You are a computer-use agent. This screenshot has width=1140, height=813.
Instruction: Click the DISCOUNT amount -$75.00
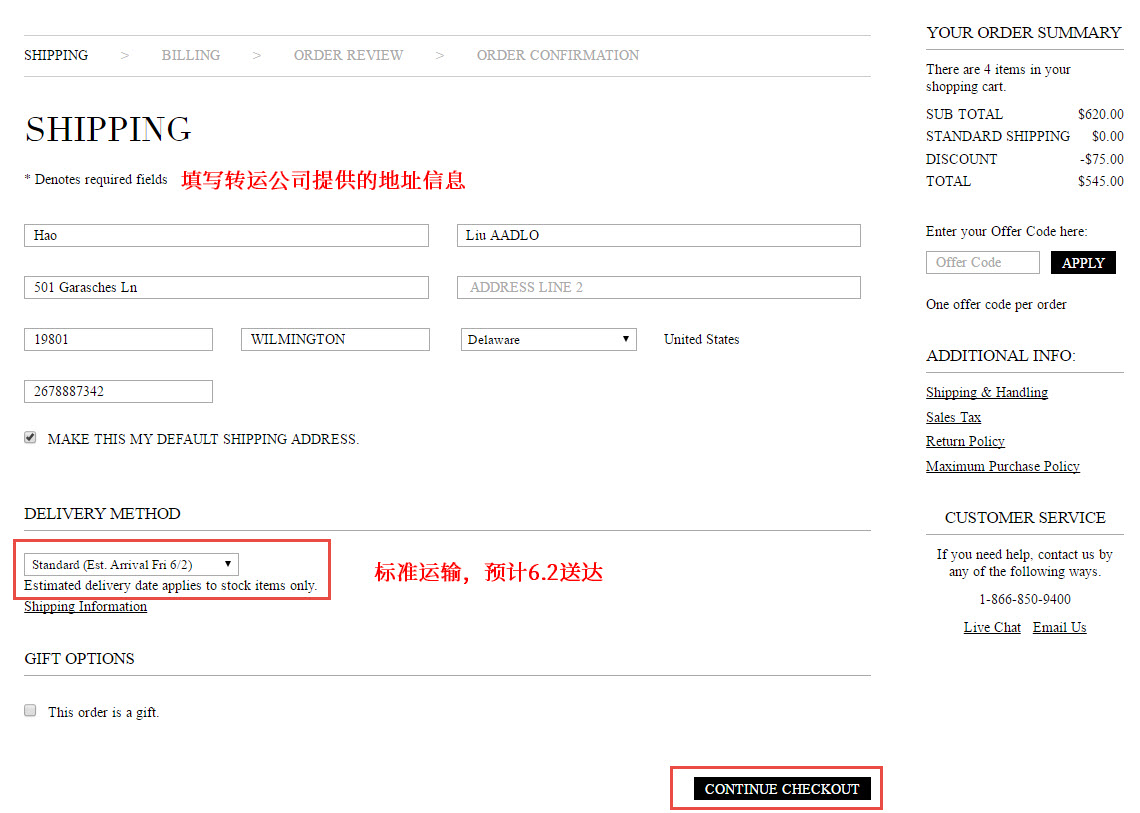(1101, 159)
